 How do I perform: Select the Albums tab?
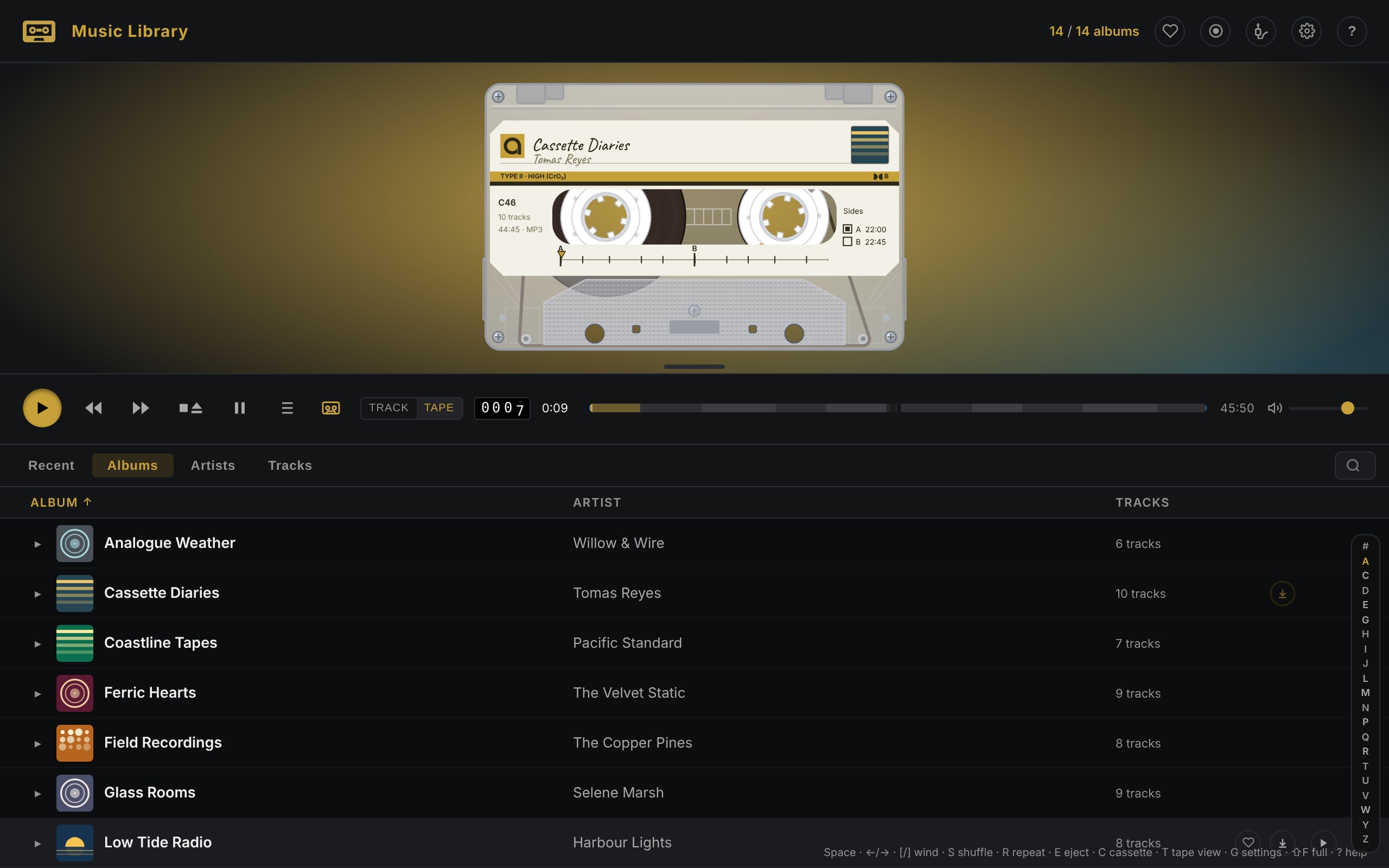(132, 465)
